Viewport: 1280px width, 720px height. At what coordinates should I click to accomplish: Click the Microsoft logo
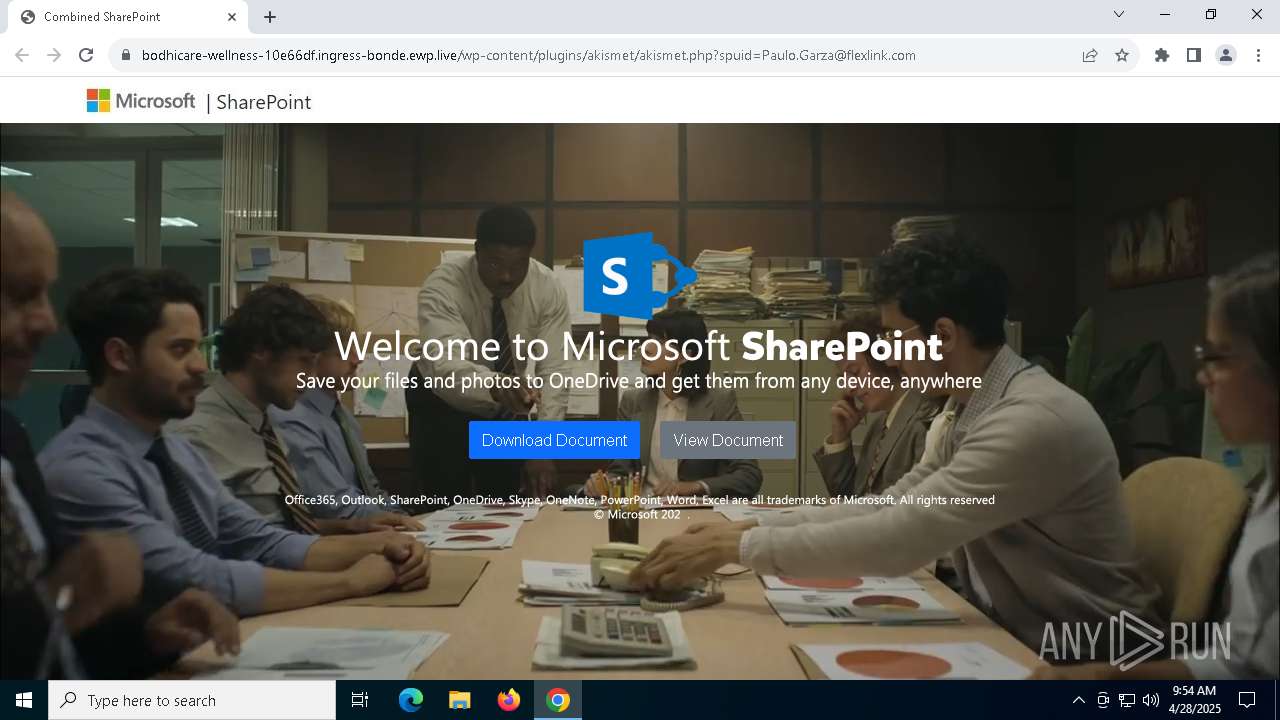(x=141, y=101)
